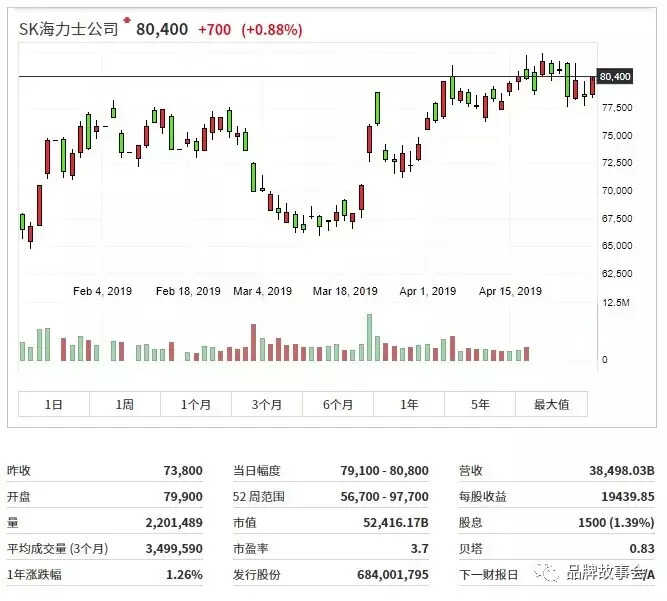This screenshot has height=601, width=667.
Task: Click the tallest green volume bar
Action: tap(369, 337)
